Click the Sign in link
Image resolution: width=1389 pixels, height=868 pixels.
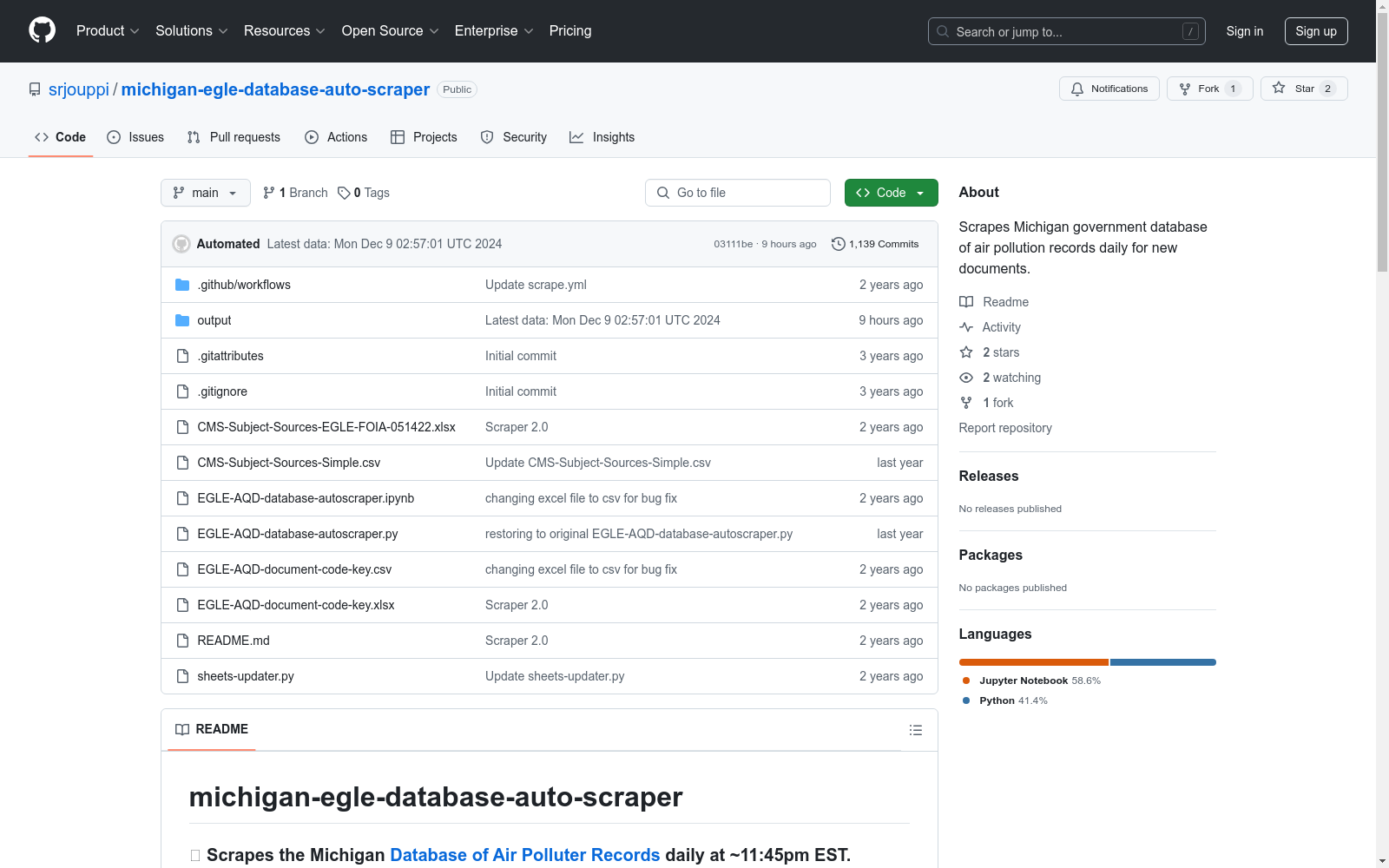click(x=1245, y=31)
